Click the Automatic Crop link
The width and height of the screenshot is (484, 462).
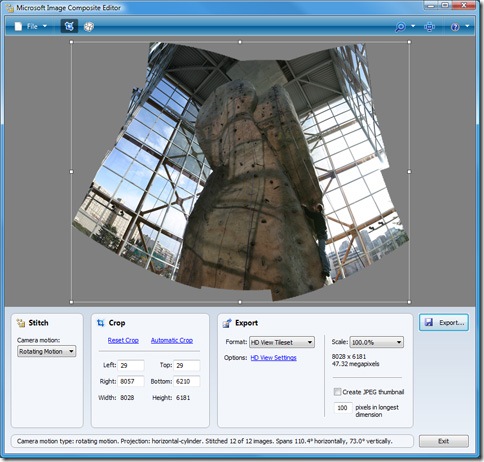tap(172, 340)
